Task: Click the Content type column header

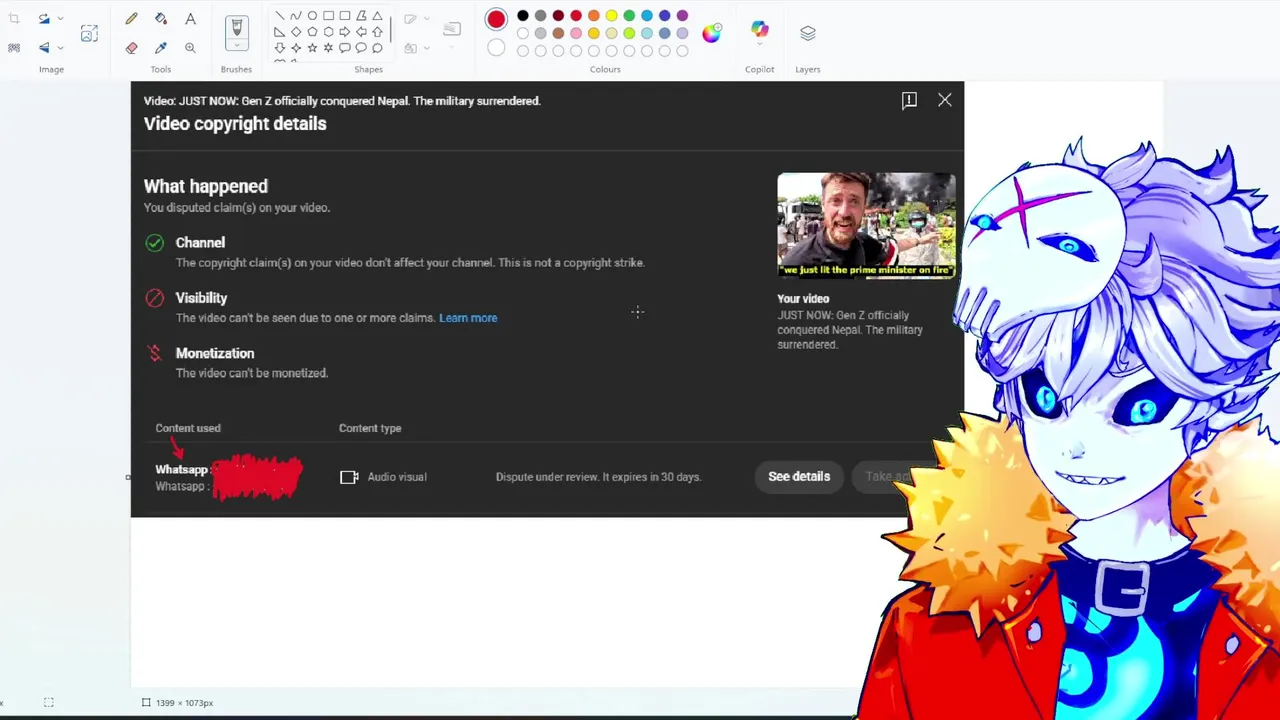Action: click(370, 428)
